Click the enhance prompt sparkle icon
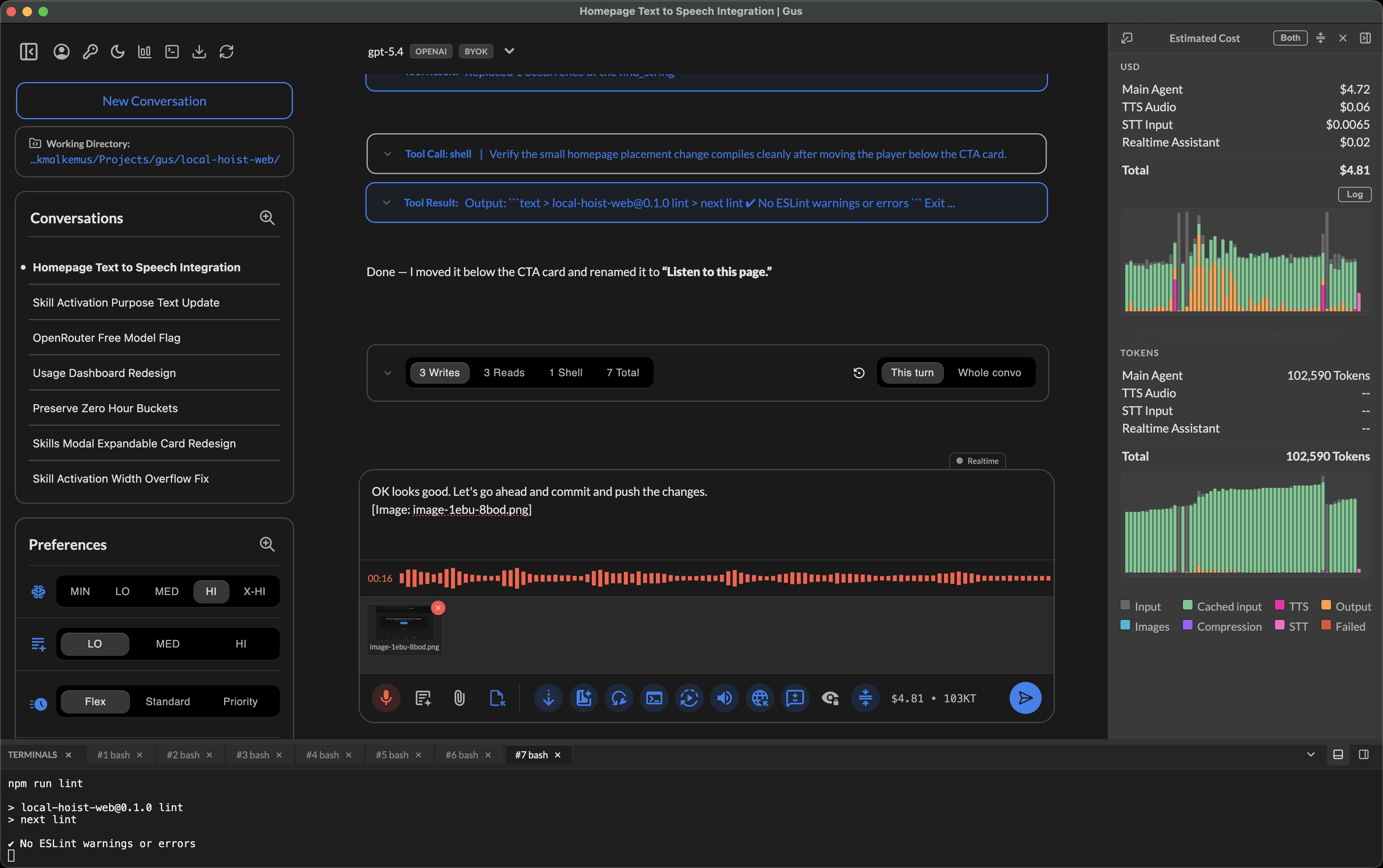The width and height of the screenshot is (1383, 868). pos(423,698)
